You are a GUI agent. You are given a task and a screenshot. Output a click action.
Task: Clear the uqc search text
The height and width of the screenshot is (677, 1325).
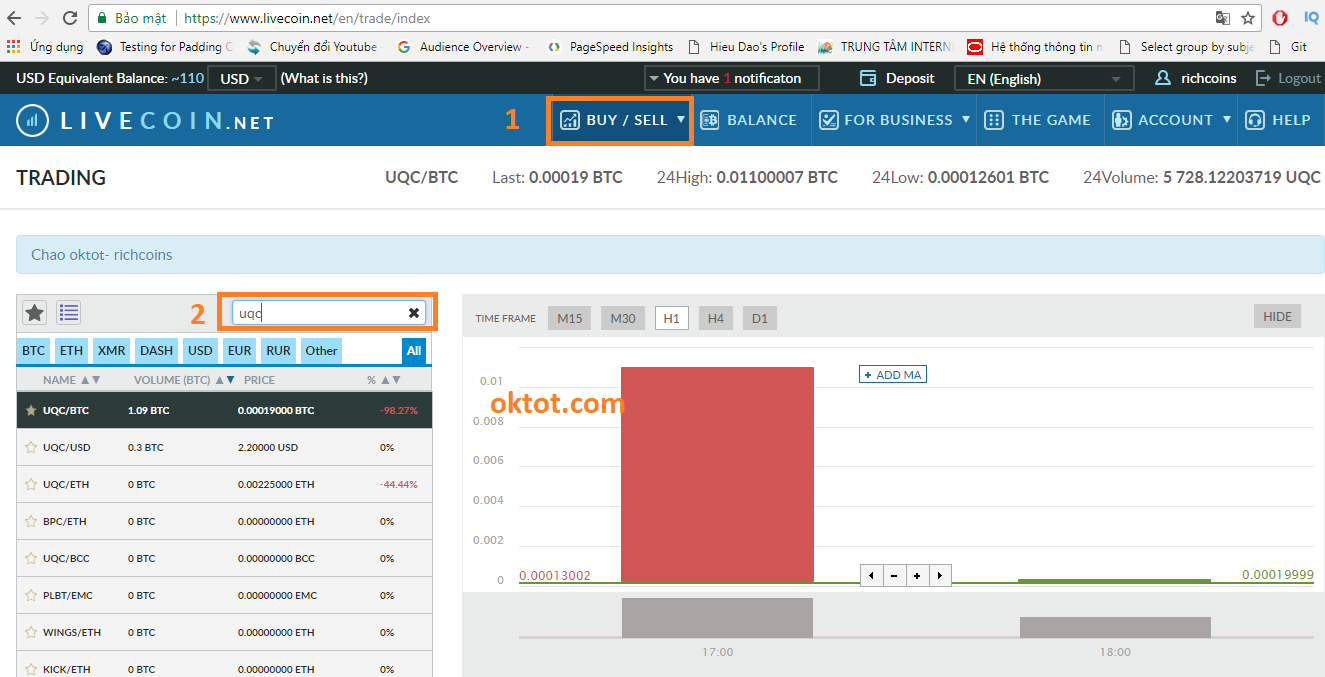coord(413,313)
